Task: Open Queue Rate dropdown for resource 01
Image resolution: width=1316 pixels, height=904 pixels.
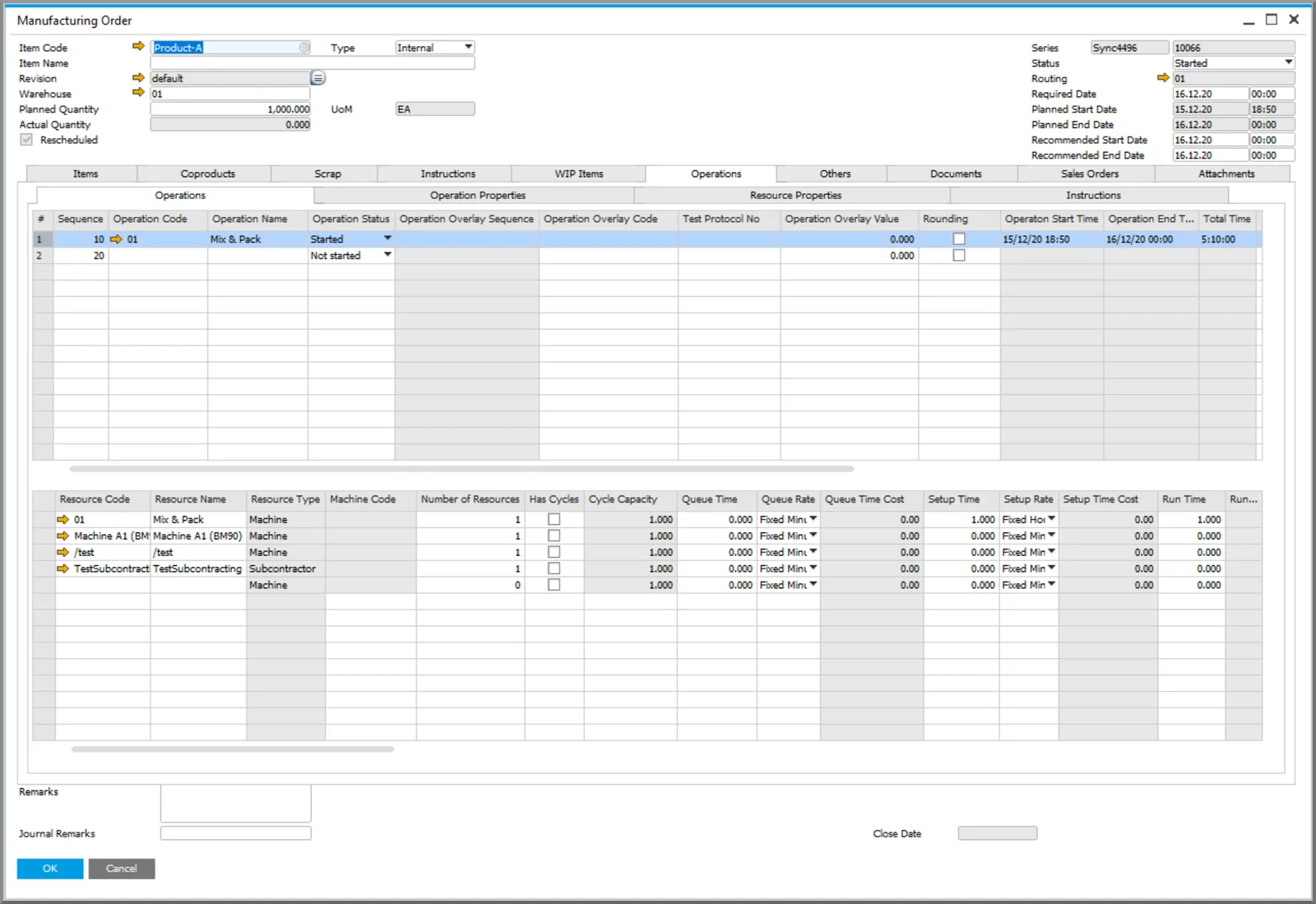Action: tap(813, 519)
